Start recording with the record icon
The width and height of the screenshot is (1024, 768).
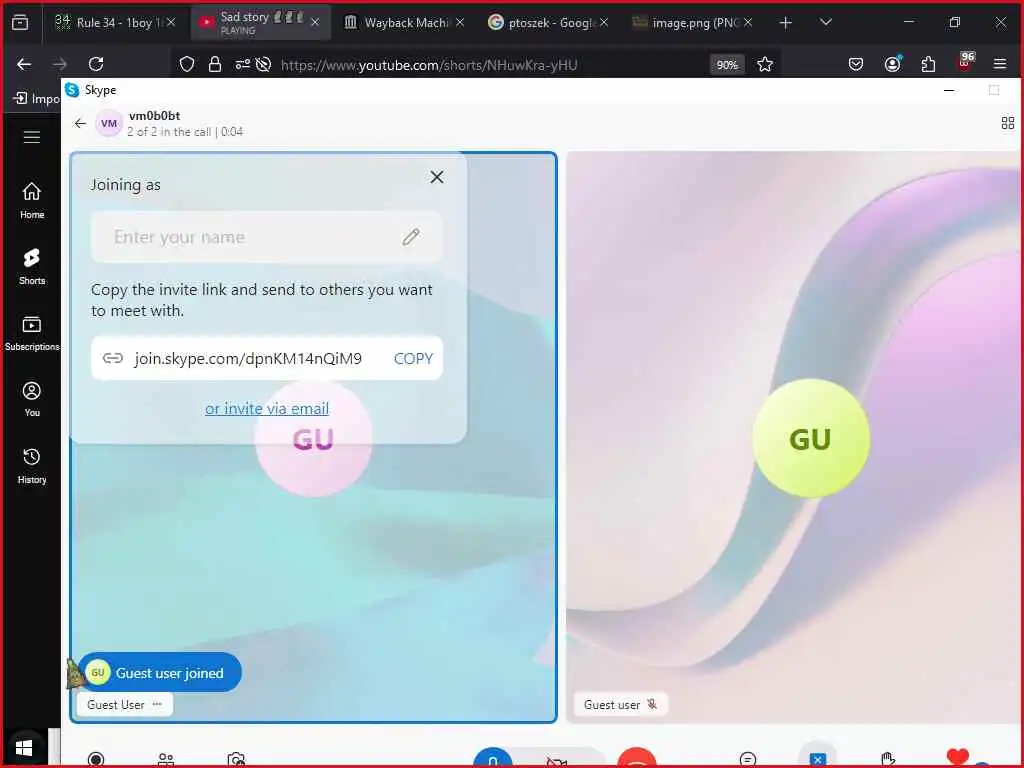pyautogui.click(x=96, y=759)
